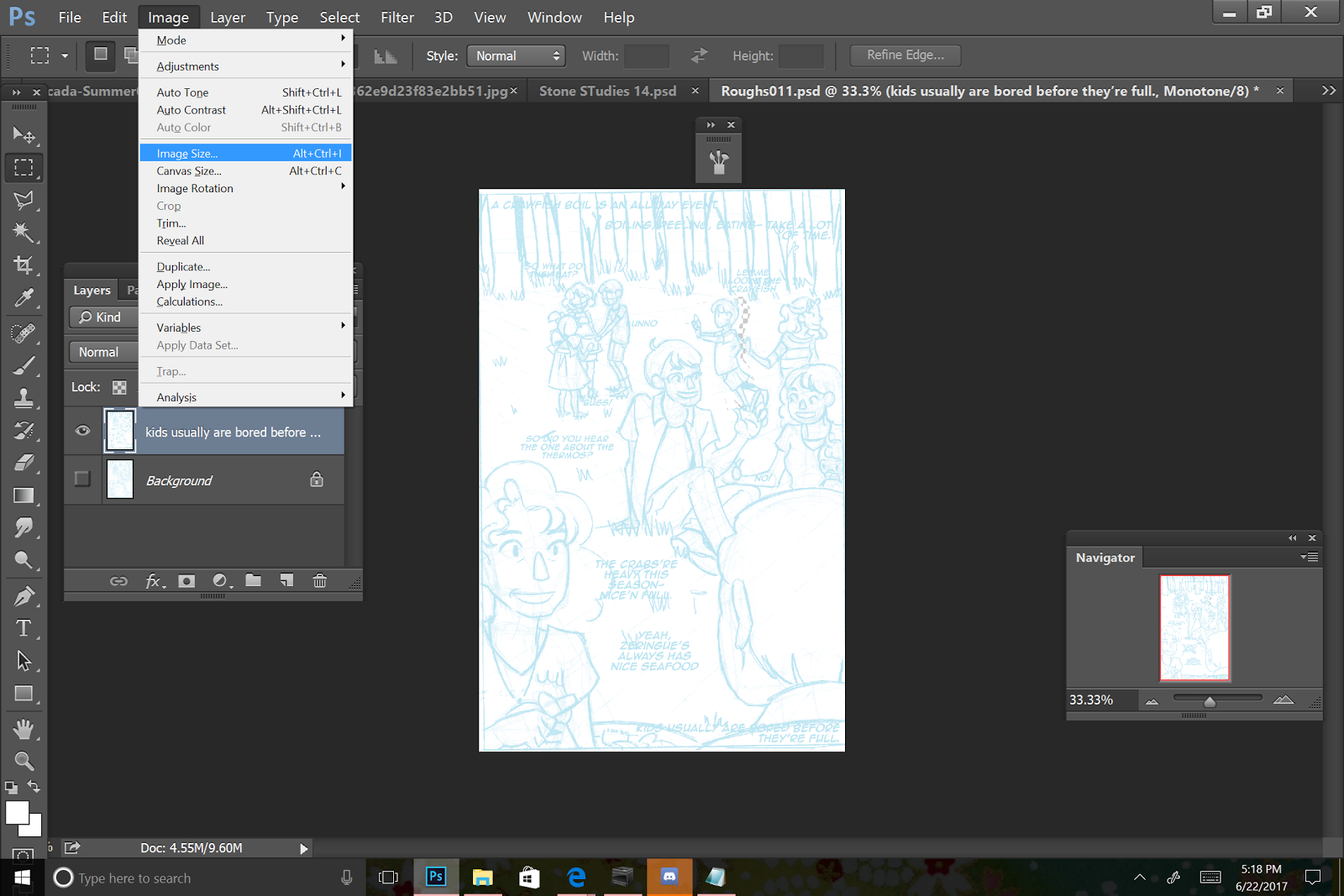Select the Zoom tool
This screenshot has width=1344, height=896.
point(24,761)
